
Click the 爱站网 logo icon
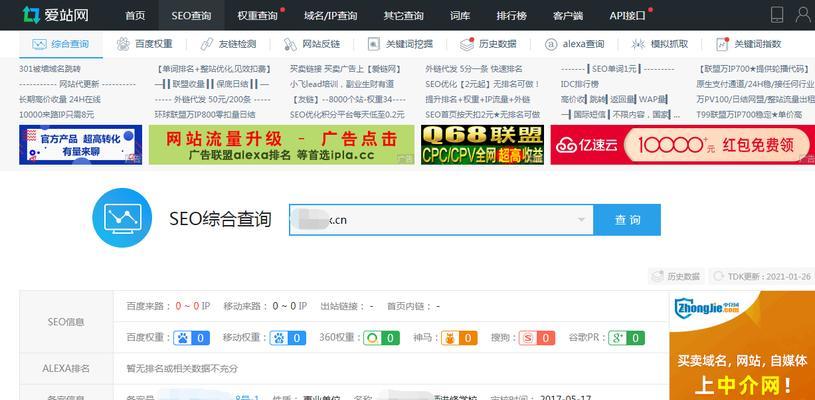pos(31,15)
